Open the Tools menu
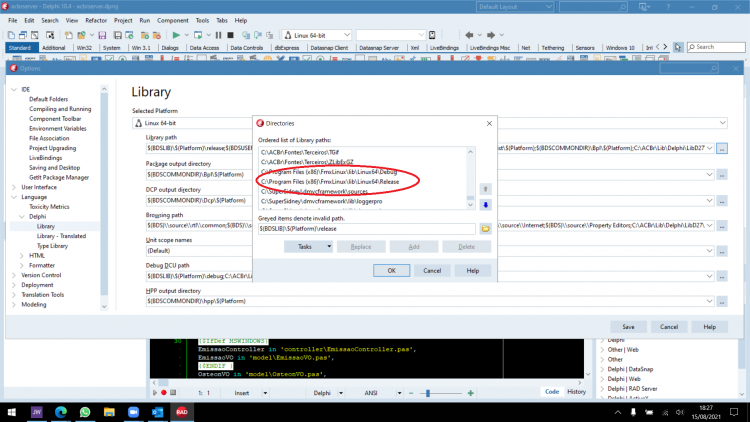The width and height of the screenshot is (750, 422). [202, 21]
